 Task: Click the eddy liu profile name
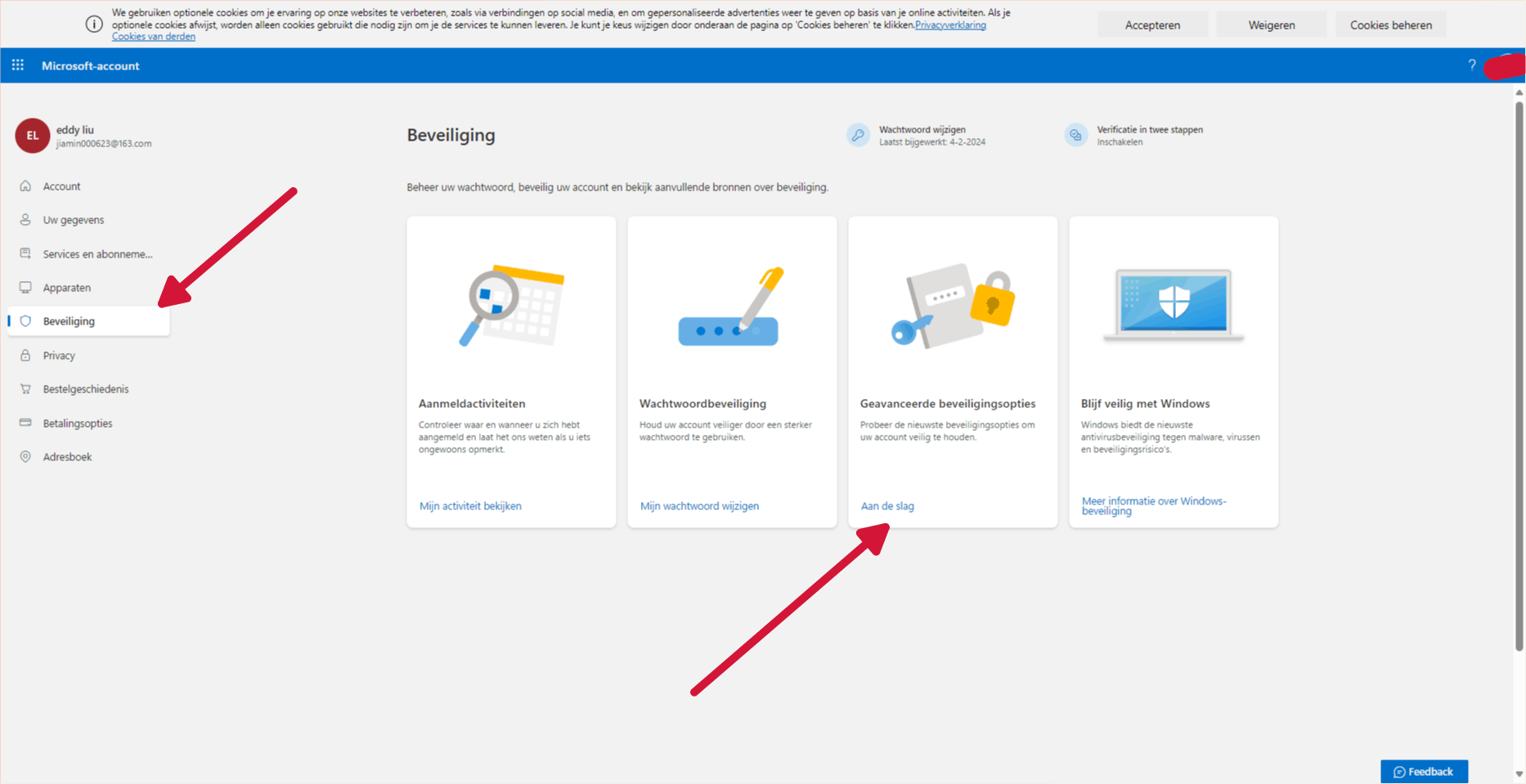(75, 130)
